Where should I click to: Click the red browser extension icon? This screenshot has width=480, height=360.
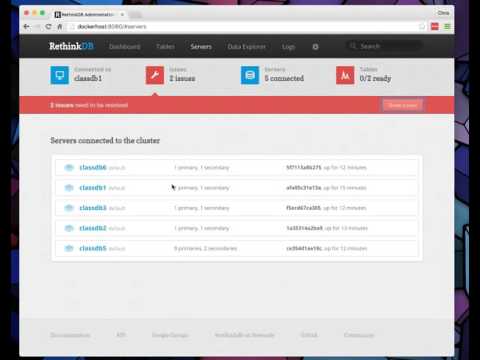point(435,26)
